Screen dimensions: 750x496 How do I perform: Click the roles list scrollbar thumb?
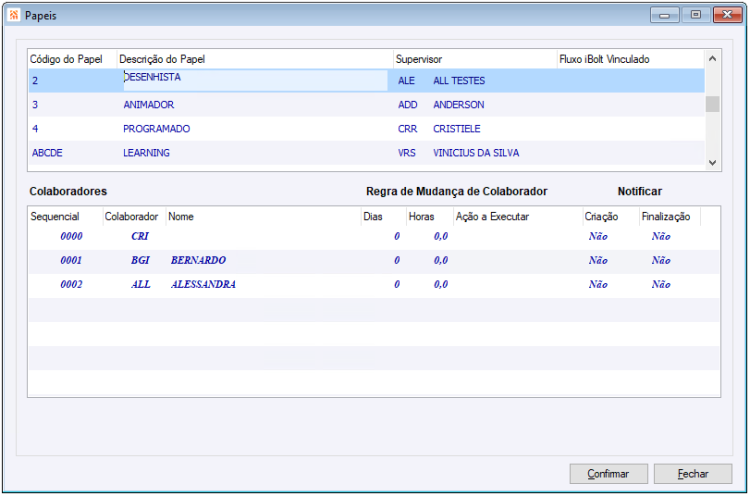coord(712,104)
